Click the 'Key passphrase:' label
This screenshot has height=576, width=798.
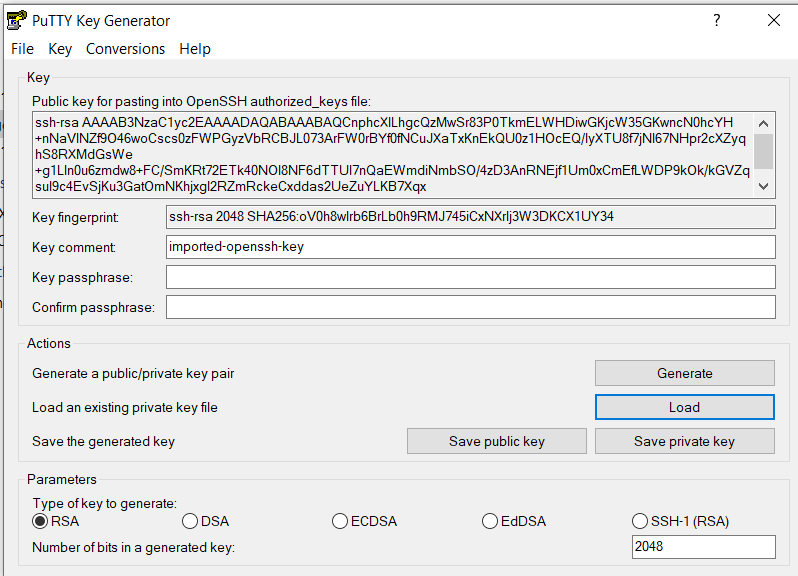[x=82, y=277]
